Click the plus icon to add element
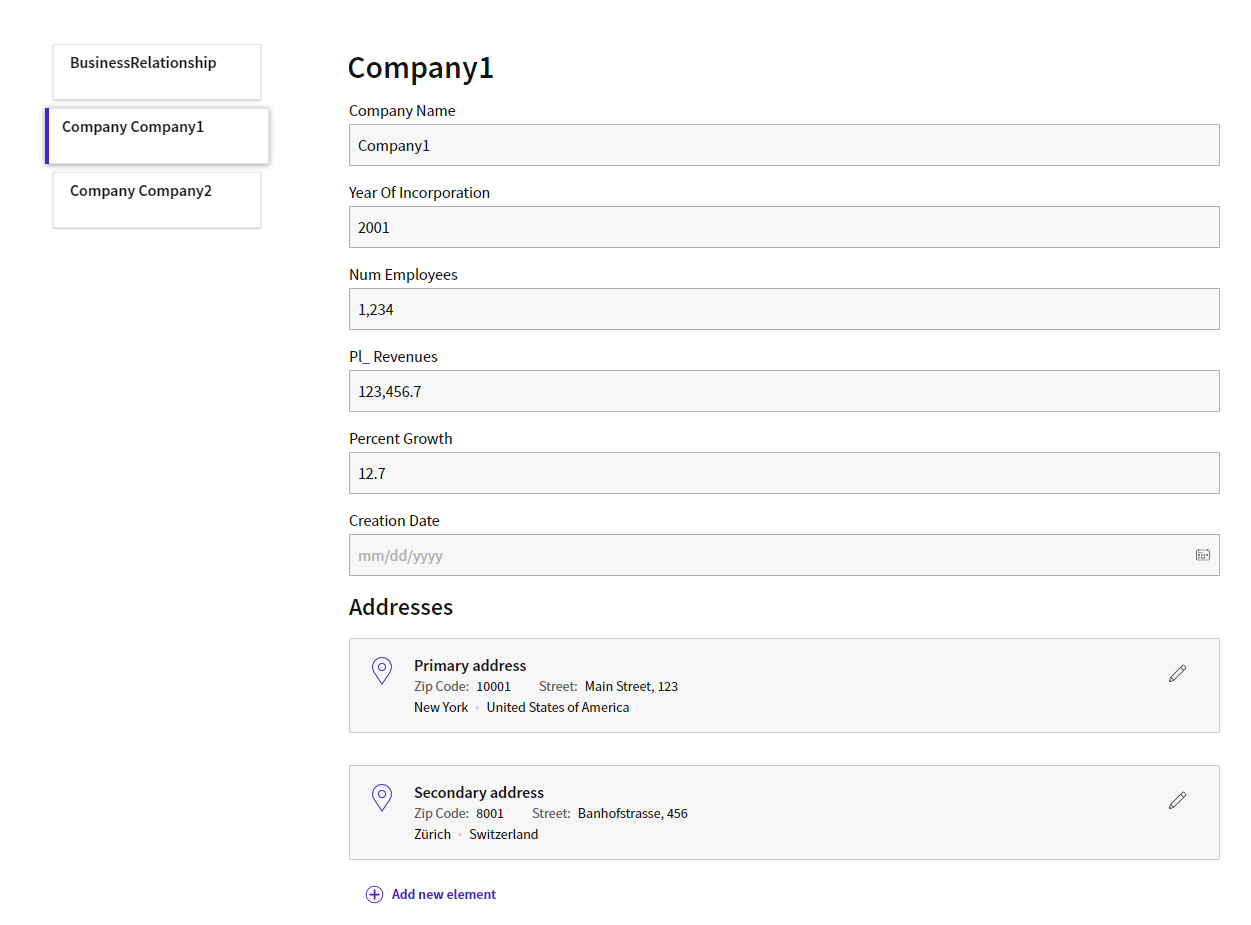The height and width of the screenshot is (925, 1251). click(x=374, y=894)
